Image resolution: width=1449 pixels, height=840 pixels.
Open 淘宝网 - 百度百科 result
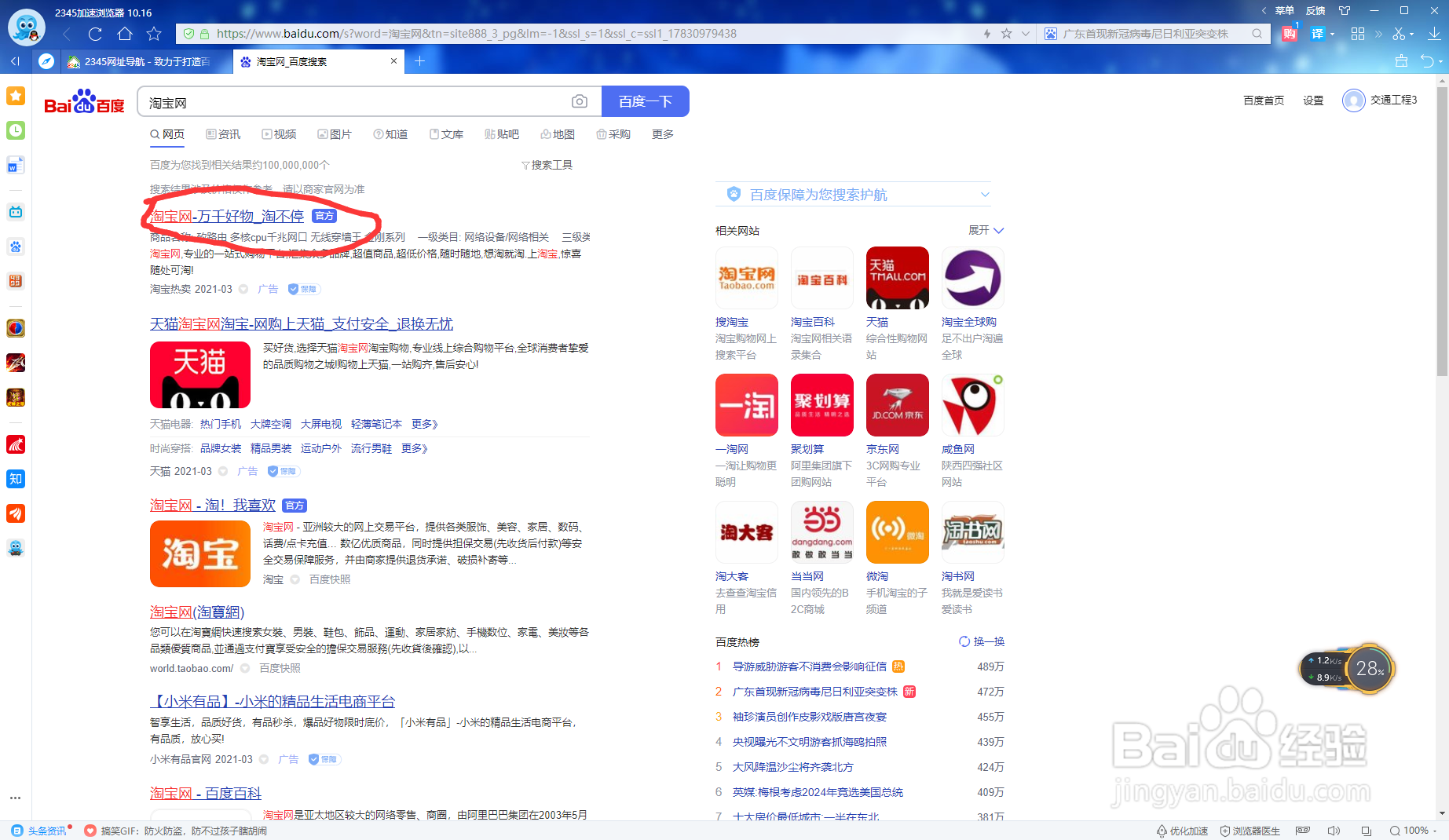[x=206, y=793]
